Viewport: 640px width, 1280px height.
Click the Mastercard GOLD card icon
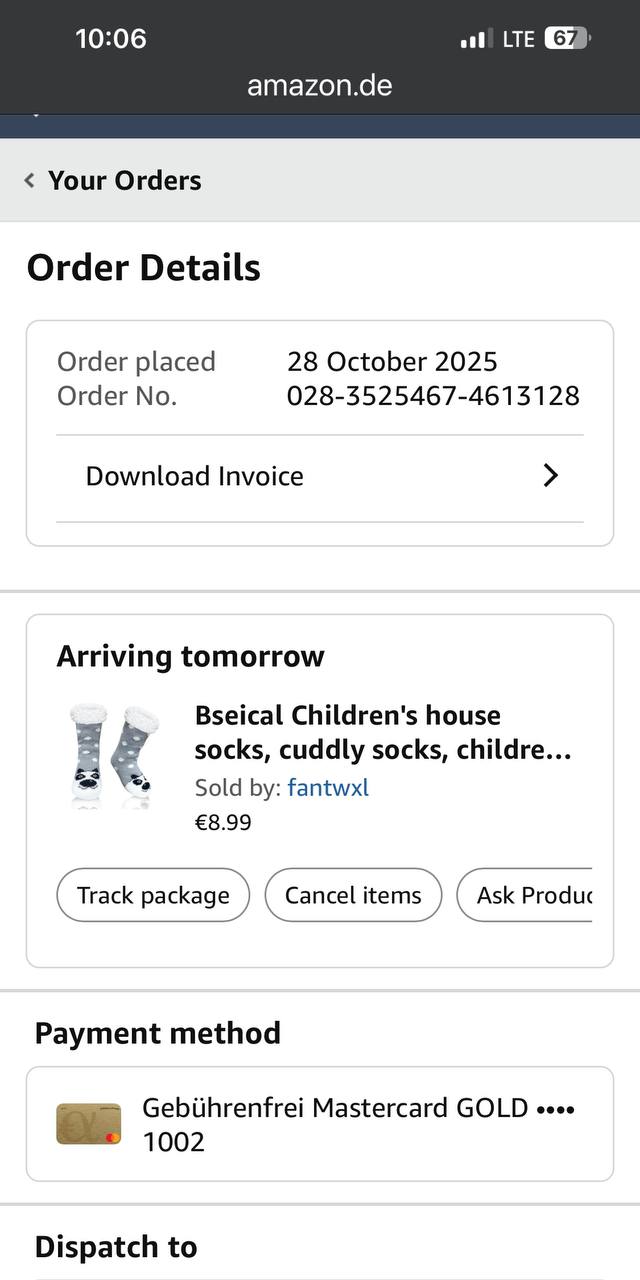(x=89, y=1124)
